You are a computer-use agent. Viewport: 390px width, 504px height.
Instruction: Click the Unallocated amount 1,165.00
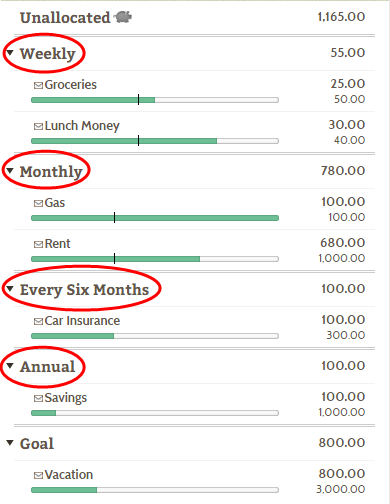click(x=341, y=17)
